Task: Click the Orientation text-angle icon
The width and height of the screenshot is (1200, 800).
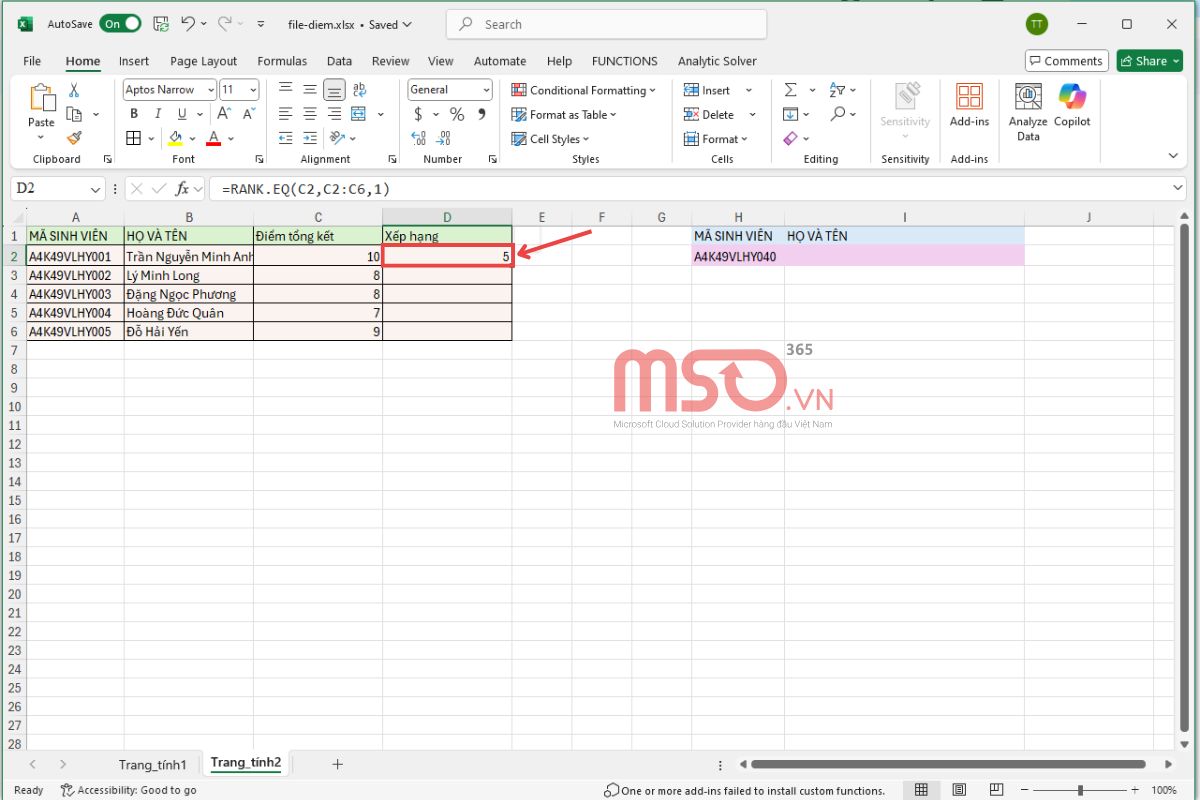Action: pyautogui.click(x=337, y=138)
